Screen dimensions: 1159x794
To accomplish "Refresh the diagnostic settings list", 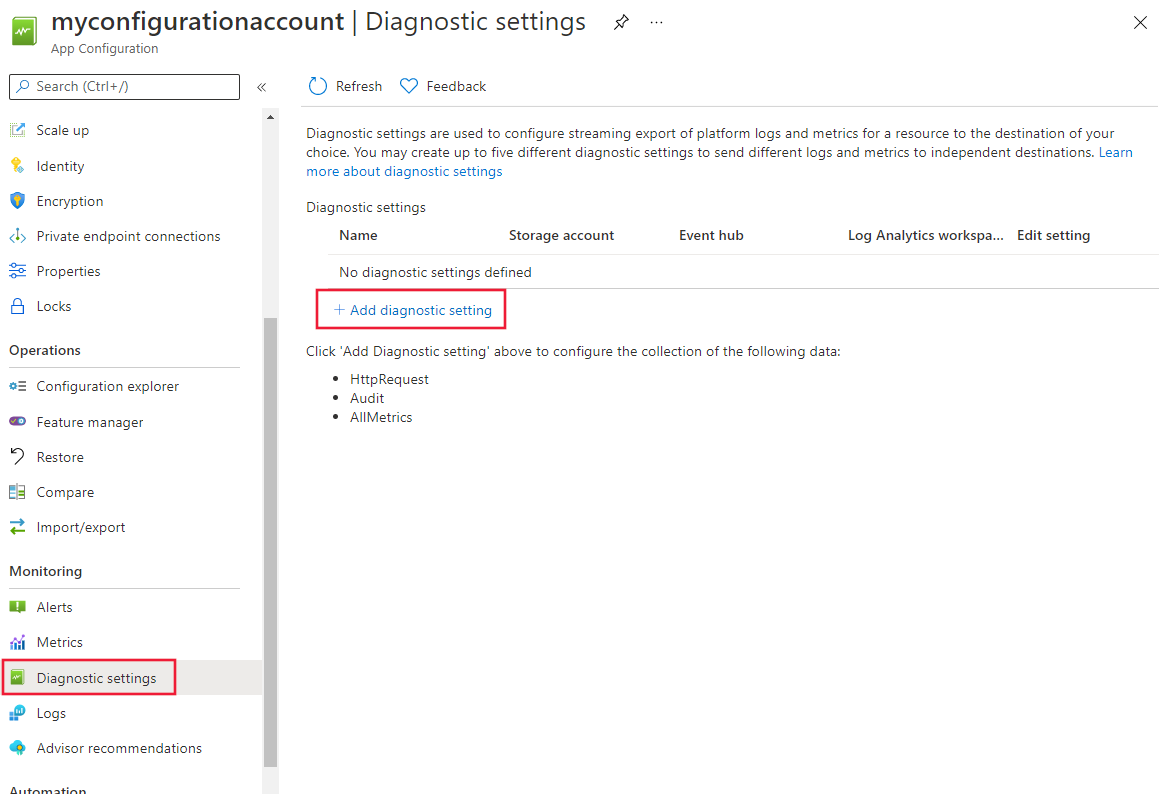I will 344,86.
